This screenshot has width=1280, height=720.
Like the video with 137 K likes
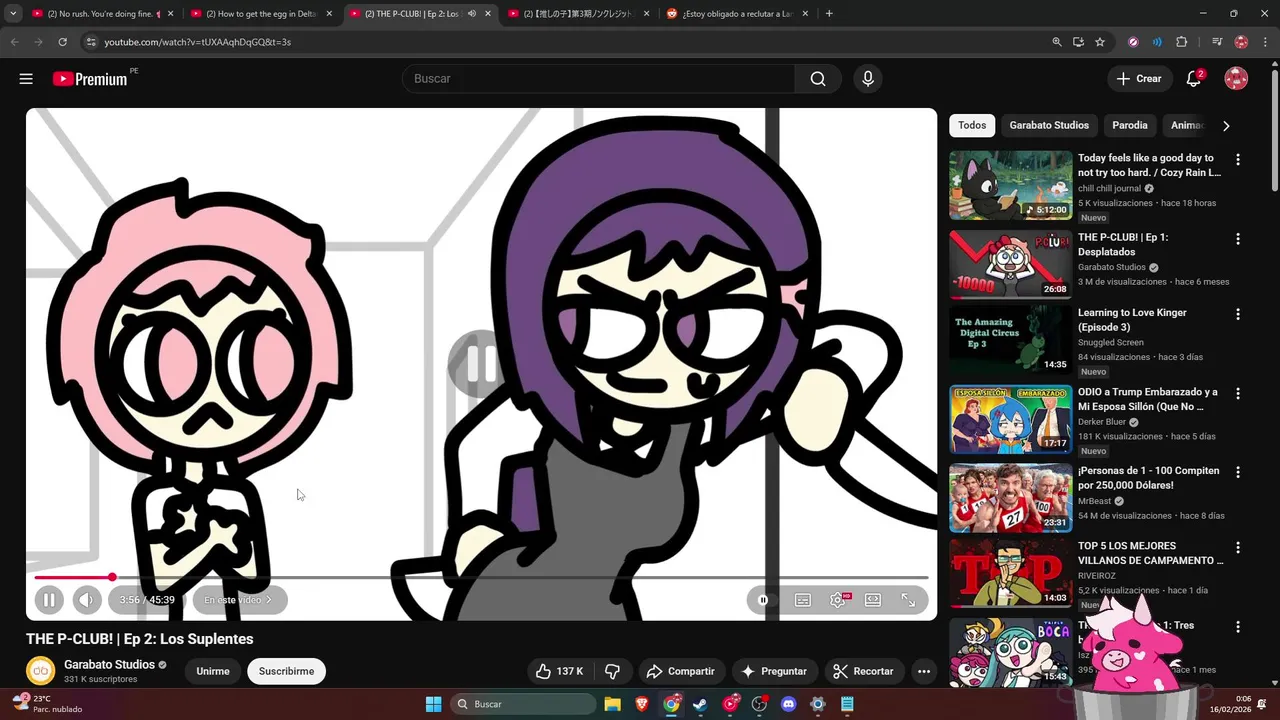560,671
